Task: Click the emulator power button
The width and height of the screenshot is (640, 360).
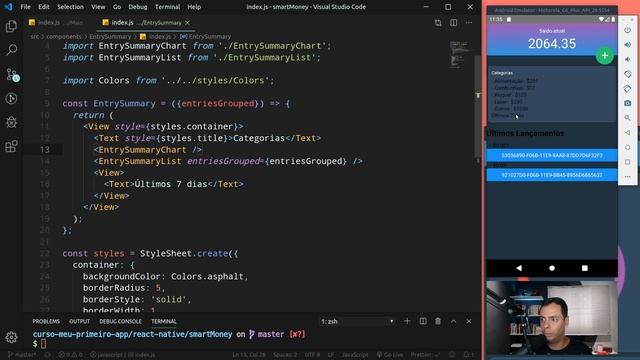Action: tap(628, 30)
